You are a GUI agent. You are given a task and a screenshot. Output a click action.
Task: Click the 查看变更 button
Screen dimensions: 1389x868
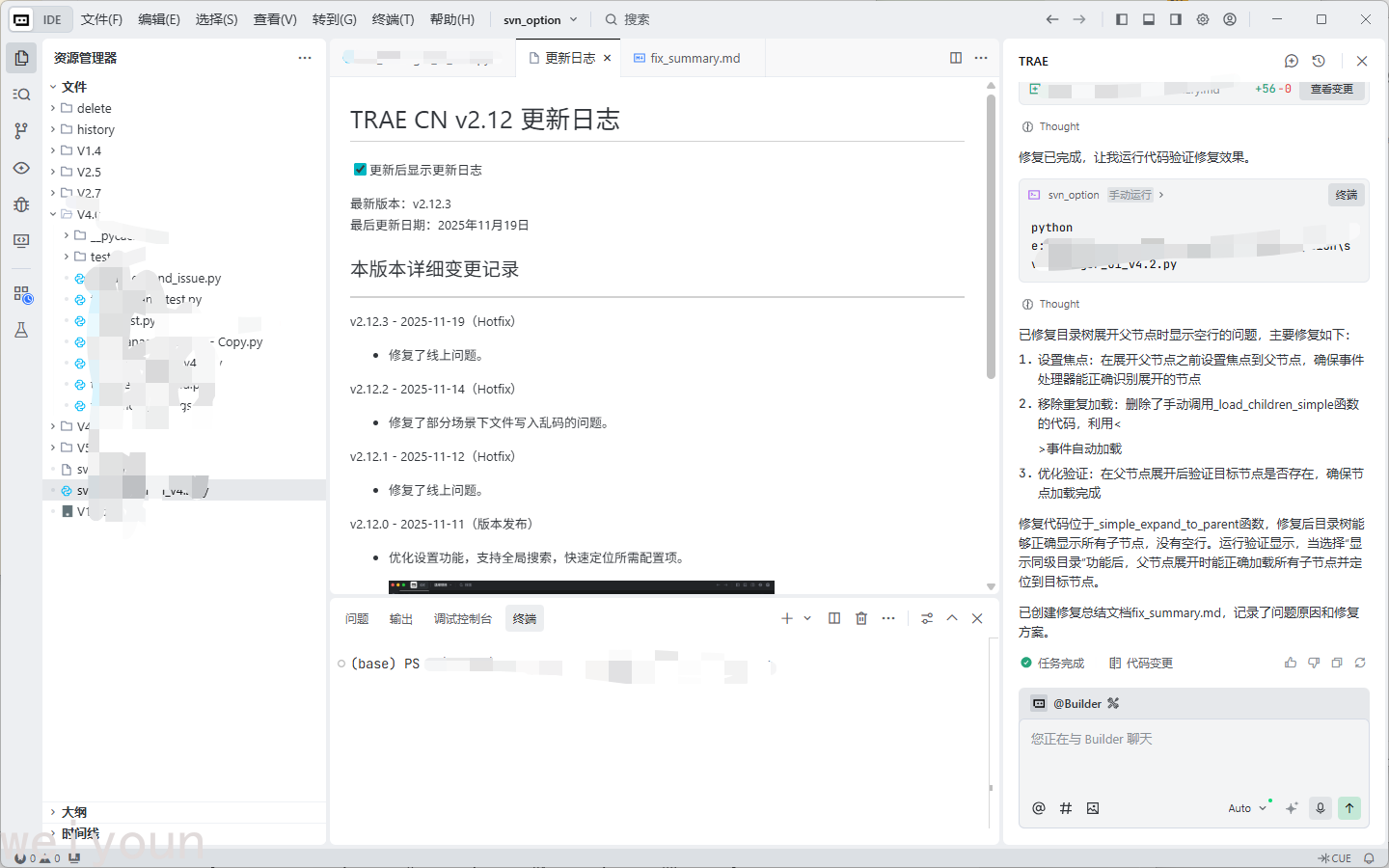tap(1331, 89)
